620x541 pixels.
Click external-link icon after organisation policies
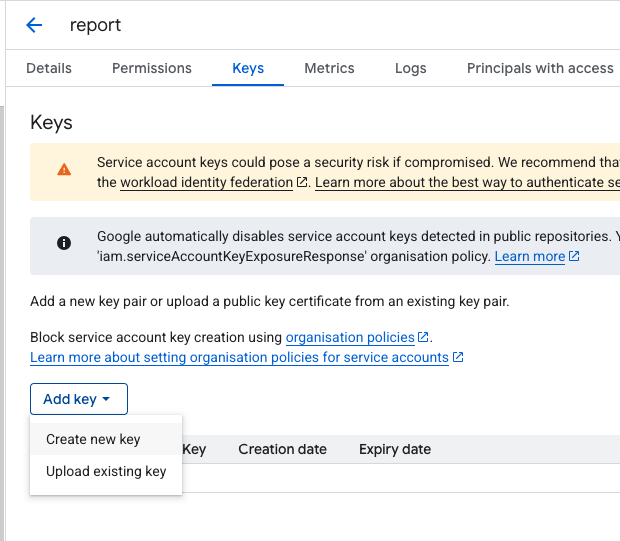point(423,338)
